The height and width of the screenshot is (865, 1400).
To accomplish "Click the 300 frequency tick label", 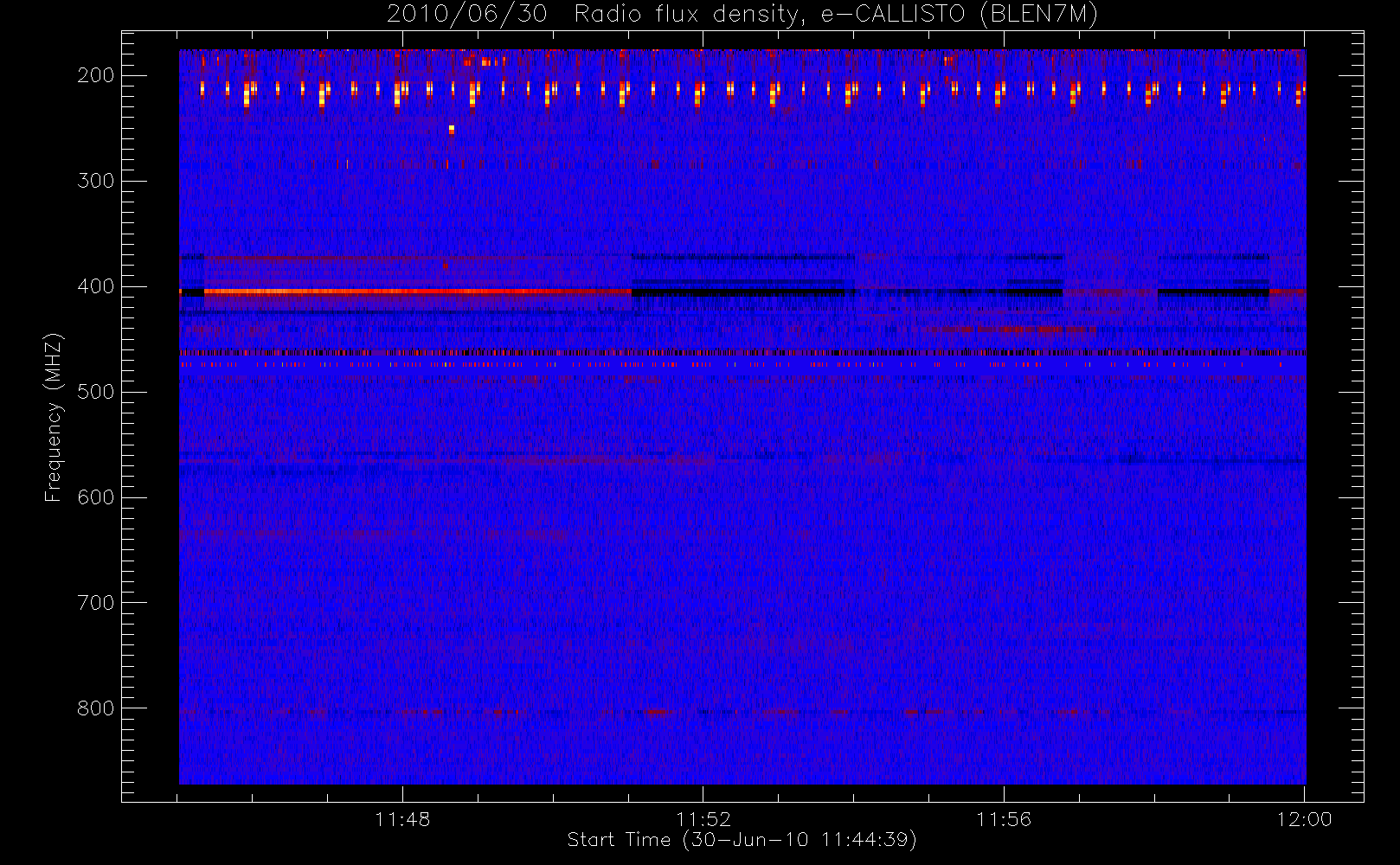I will coord(96,181).
